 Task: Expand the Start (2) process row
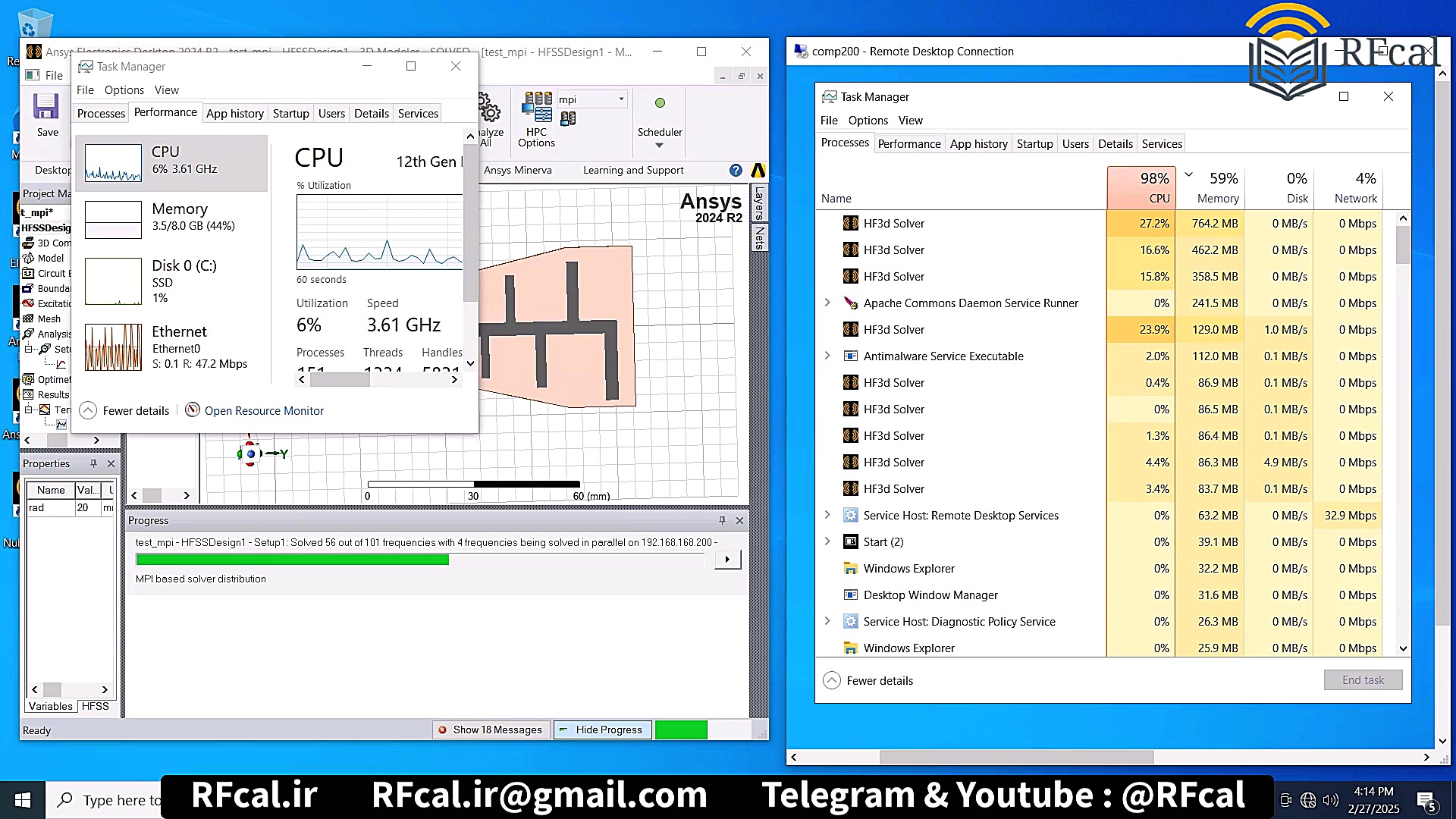point(827,541)
